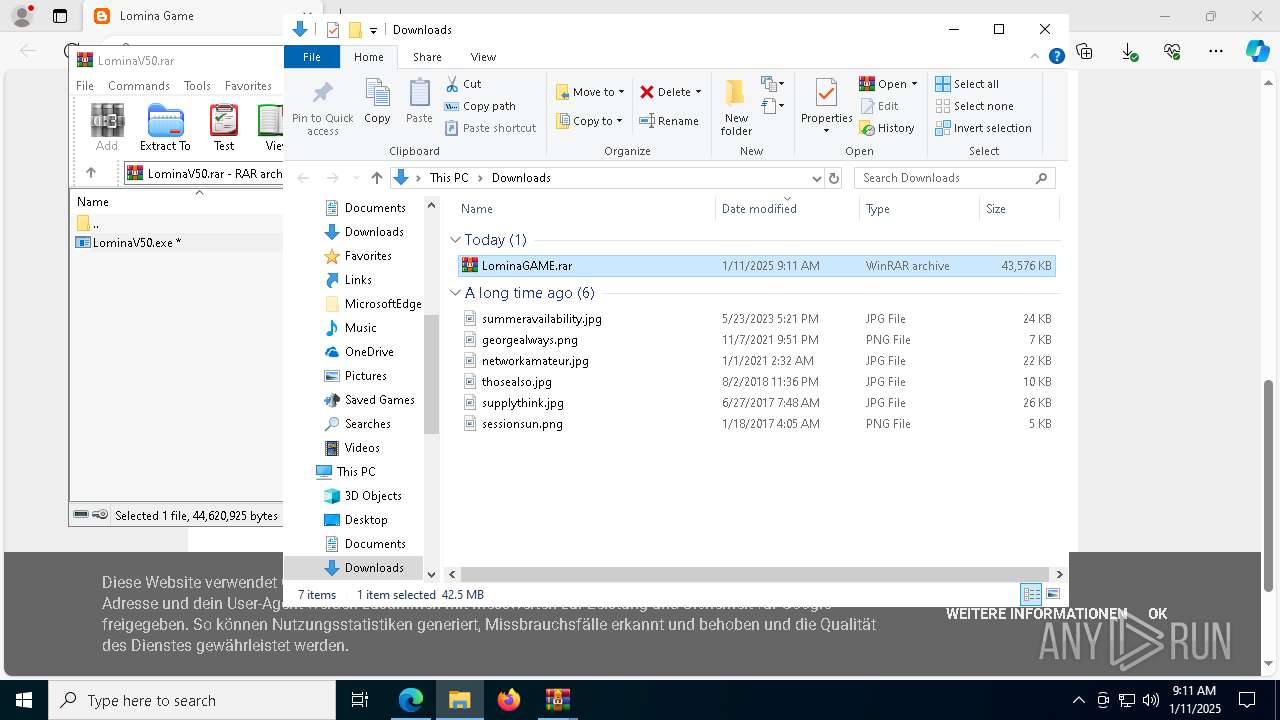The width and height of the screenshot is (1280, 720).
Task: Switch to large icons view
Action: (x=1053, y=594)
